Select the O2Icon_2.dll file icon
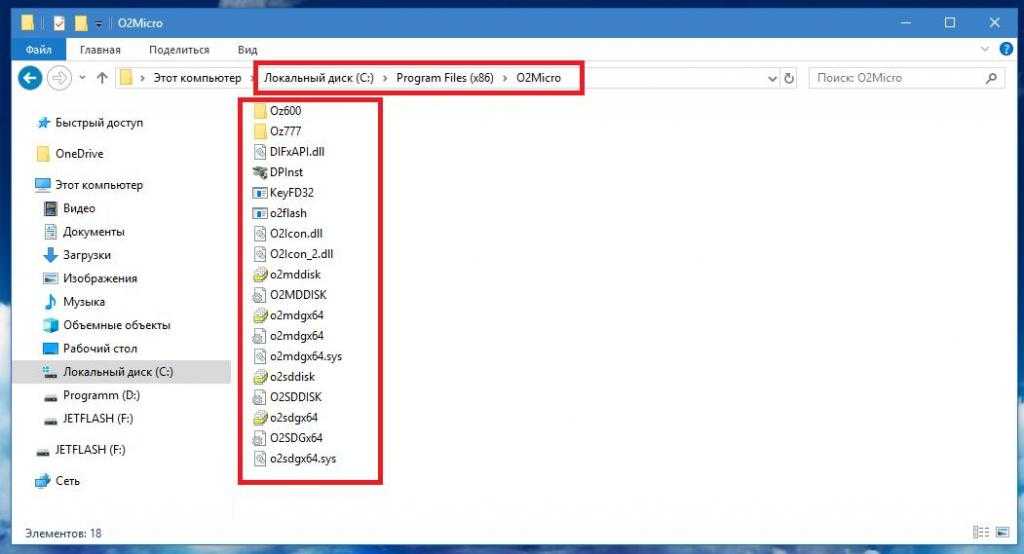Image resolution: width=1024 pixels, height=554 pixels. click(260, 253)
